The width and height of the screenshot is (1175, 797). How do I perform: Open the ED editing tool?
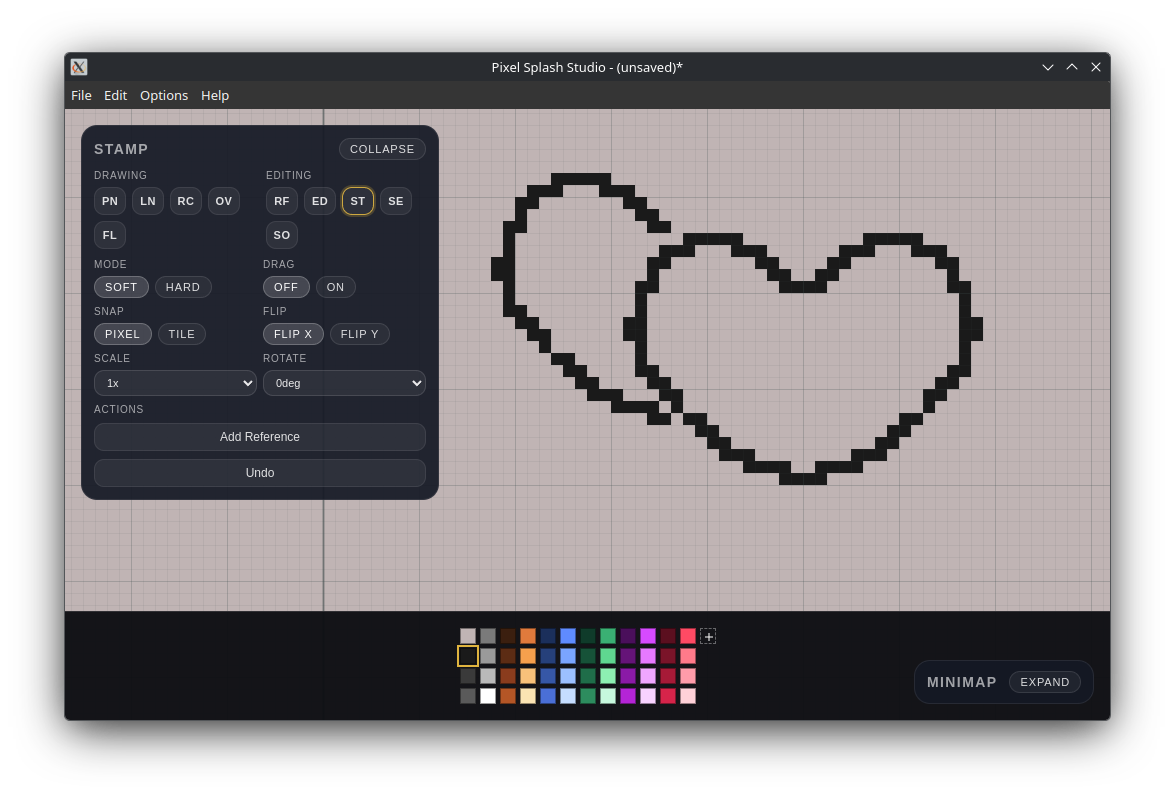pos(319,201)
